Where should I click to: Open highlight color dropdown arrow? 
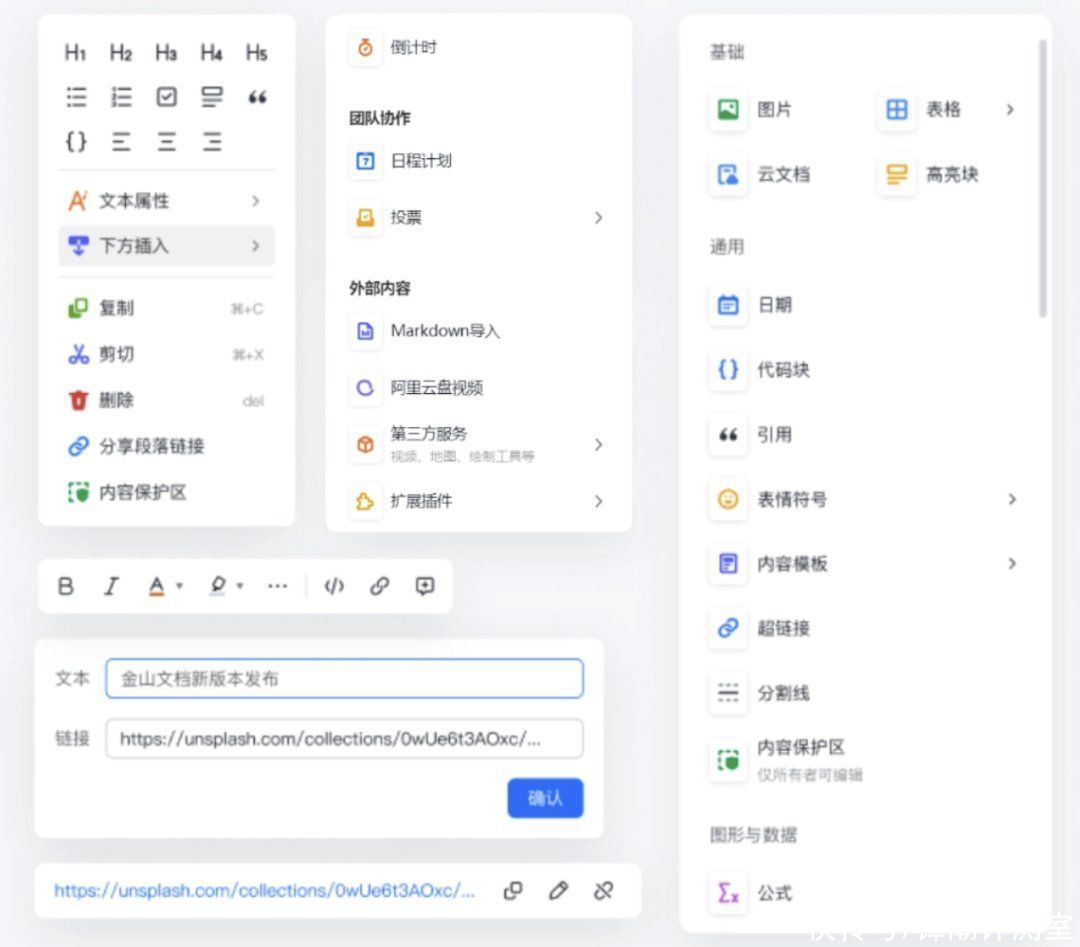click(x=240, y=586)
